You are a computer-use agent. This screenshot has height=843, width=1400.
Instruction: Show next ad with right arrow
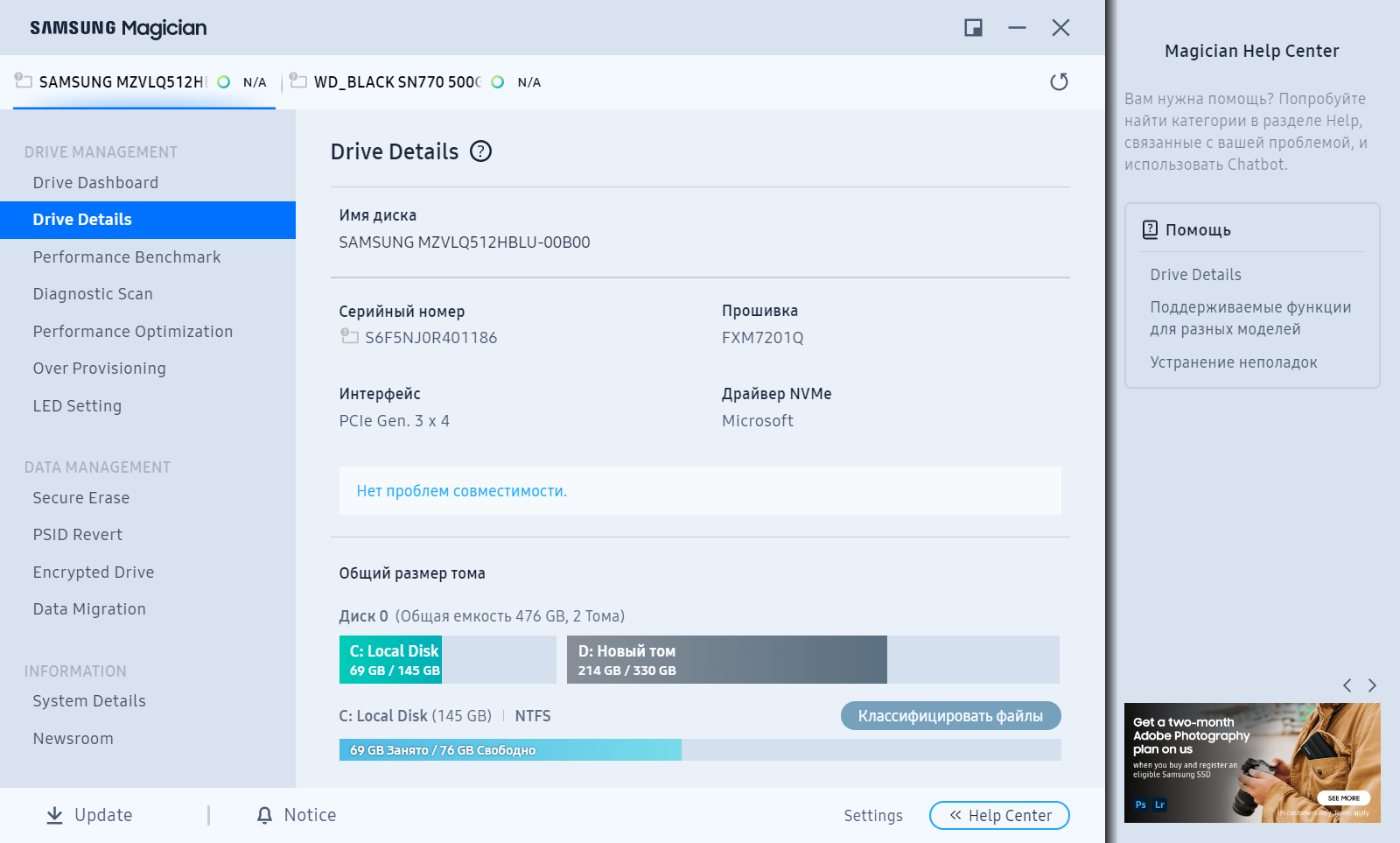1372,685
